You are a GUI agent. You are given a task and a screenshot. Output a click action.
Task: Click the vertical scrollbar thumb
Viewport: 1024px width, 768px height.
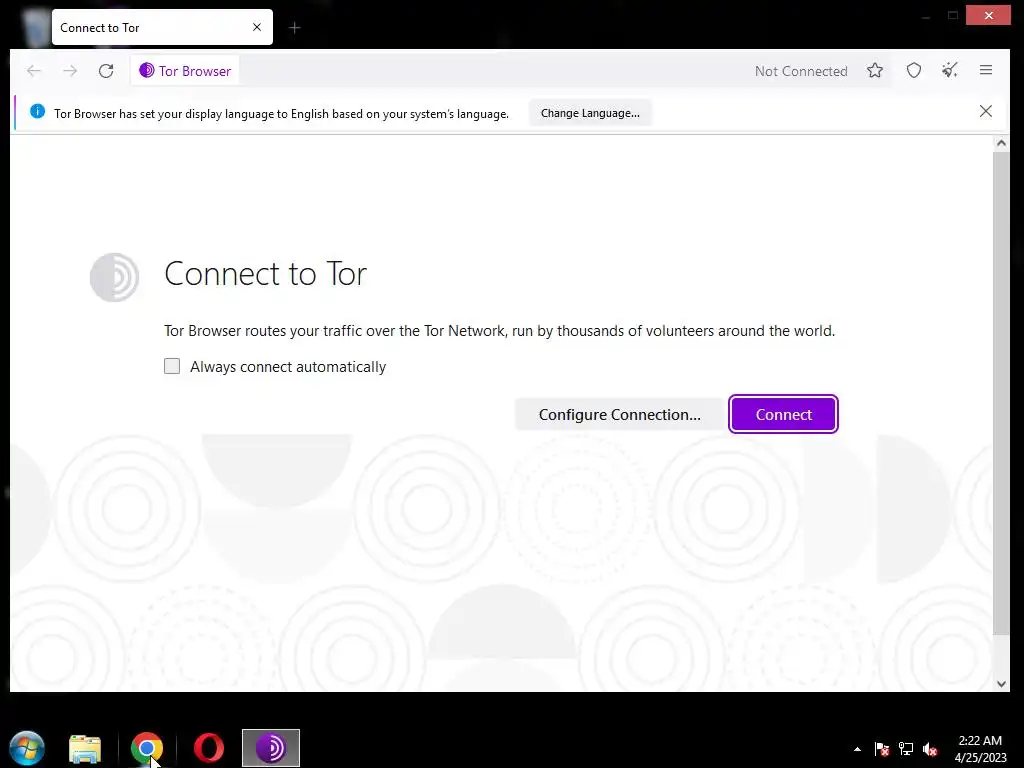pyautogui.click(x=1000, y=393)
